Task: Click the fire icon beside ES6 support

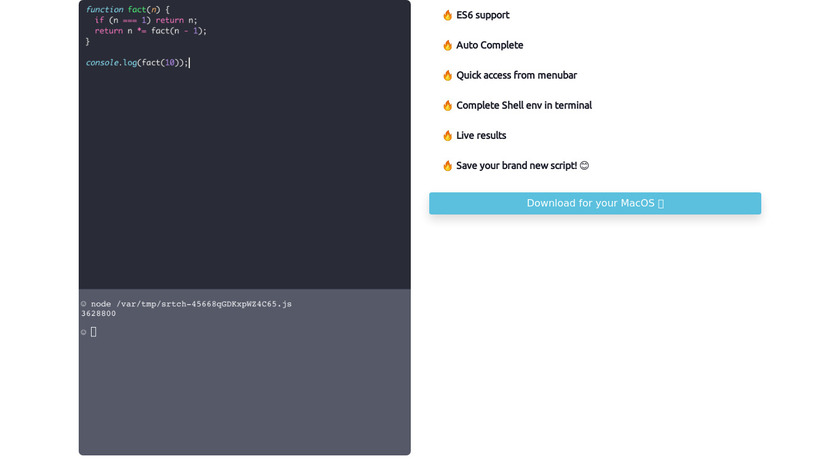Action: (447, 15)
